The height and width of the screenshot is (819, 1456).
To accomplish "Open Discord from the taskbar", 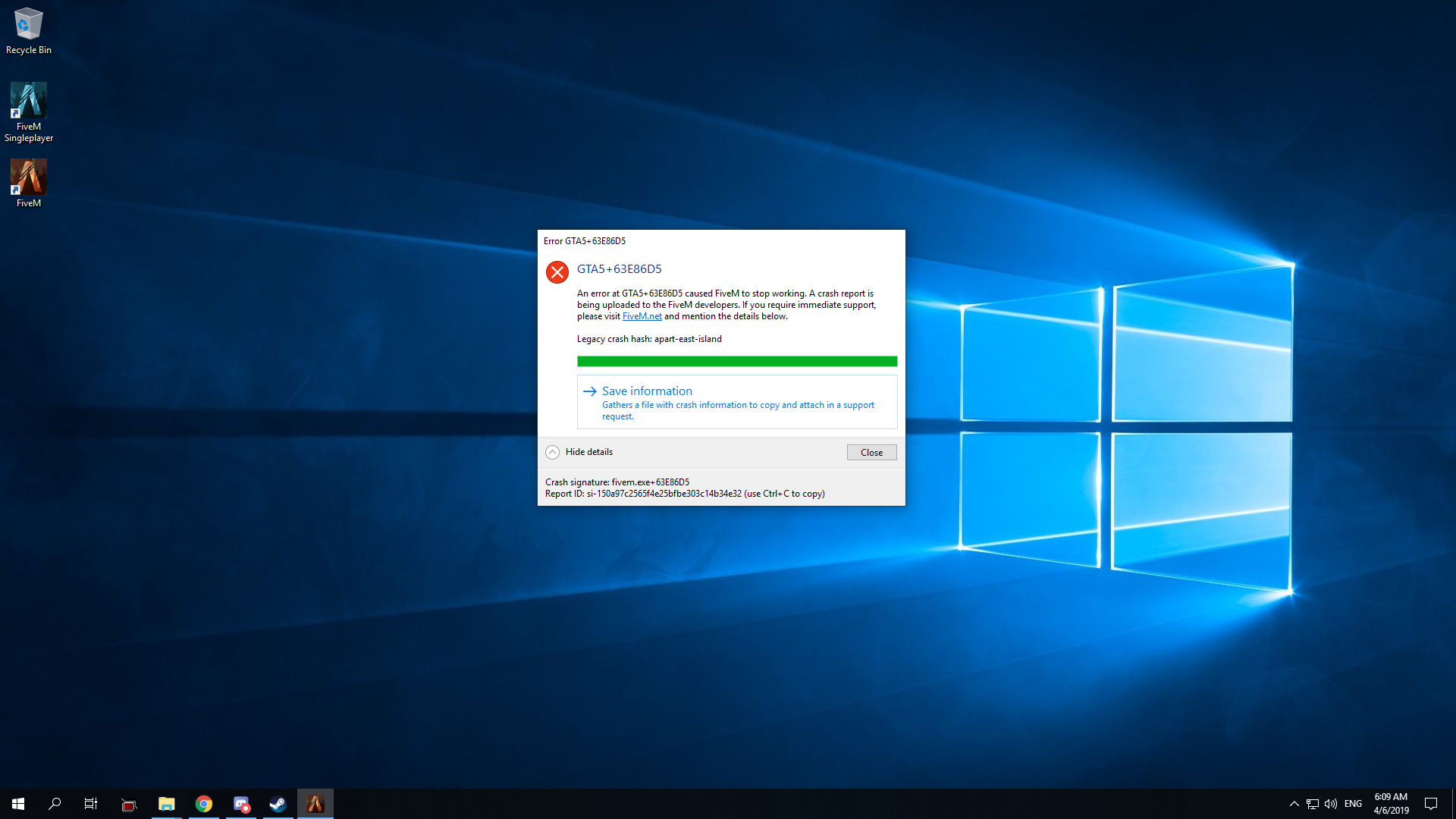I will [241, 804].
